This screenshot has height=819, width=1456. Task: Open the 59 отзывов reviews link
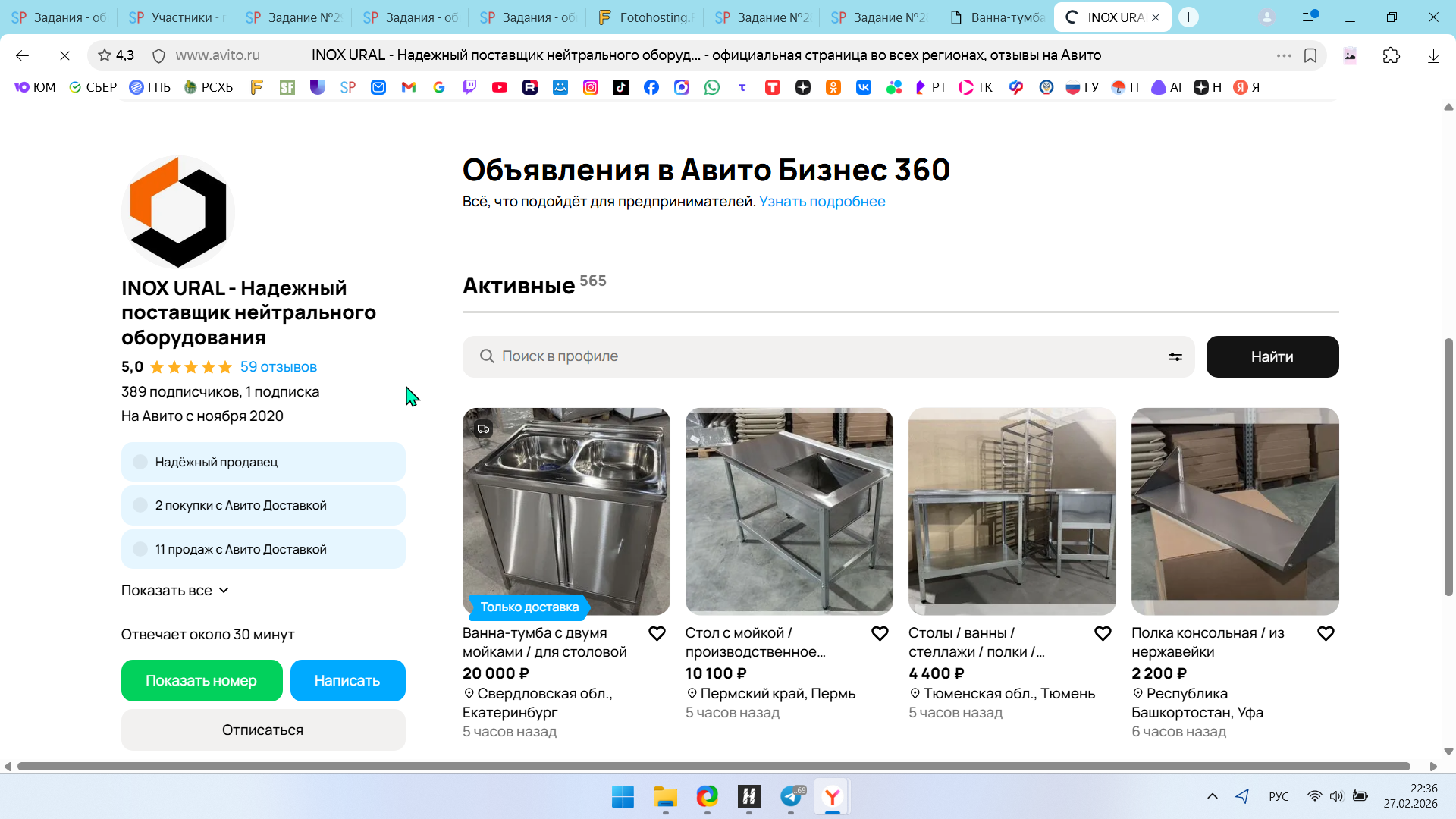(x=278, y=367)
